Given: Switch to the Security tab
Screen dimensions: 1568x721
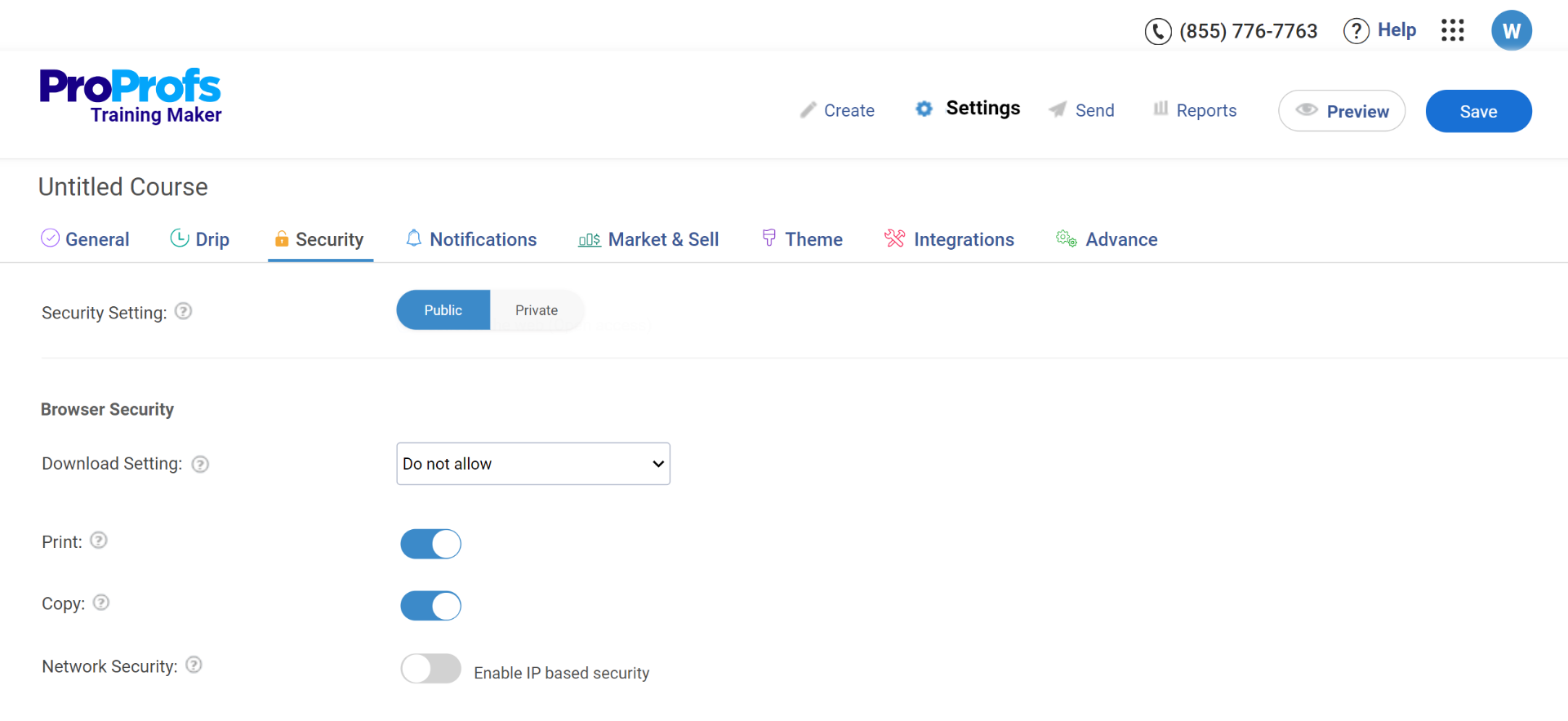Looking at the screenshot, I should (319, 239).
